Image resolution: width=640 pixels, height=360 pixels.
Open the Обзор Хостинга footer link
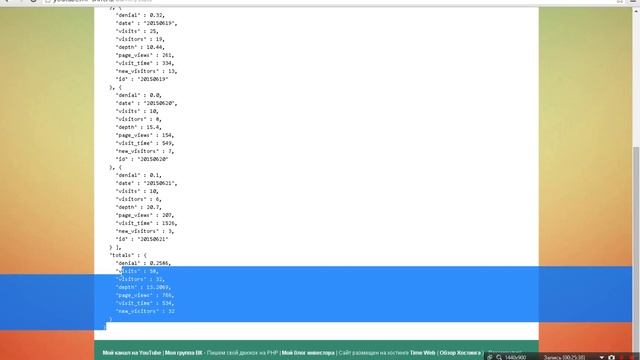[460, 353]
